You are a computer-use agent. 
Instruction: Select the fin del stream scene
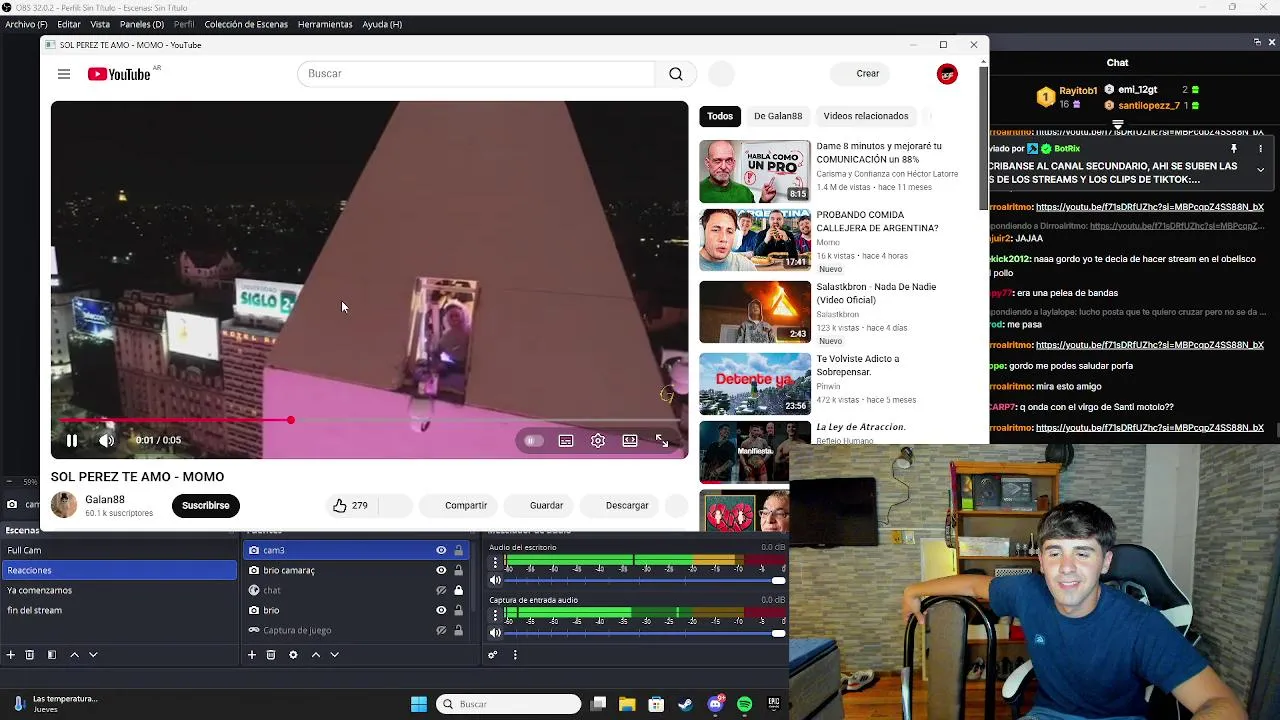coord(119,610)
